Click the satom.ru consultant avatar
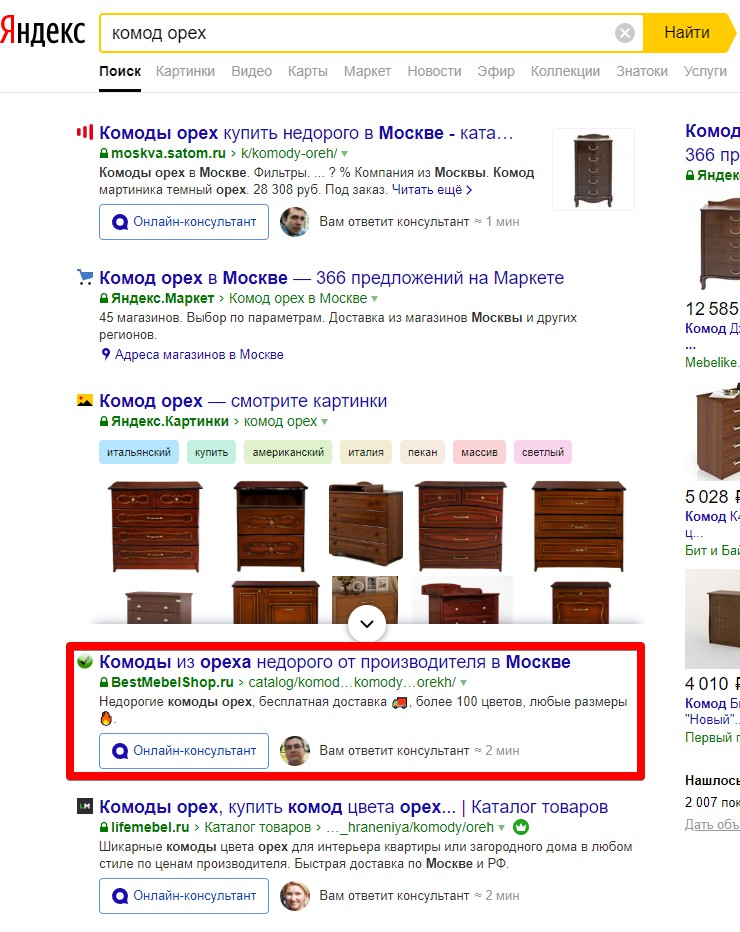The image size is (740, 932). click(294, 222)
